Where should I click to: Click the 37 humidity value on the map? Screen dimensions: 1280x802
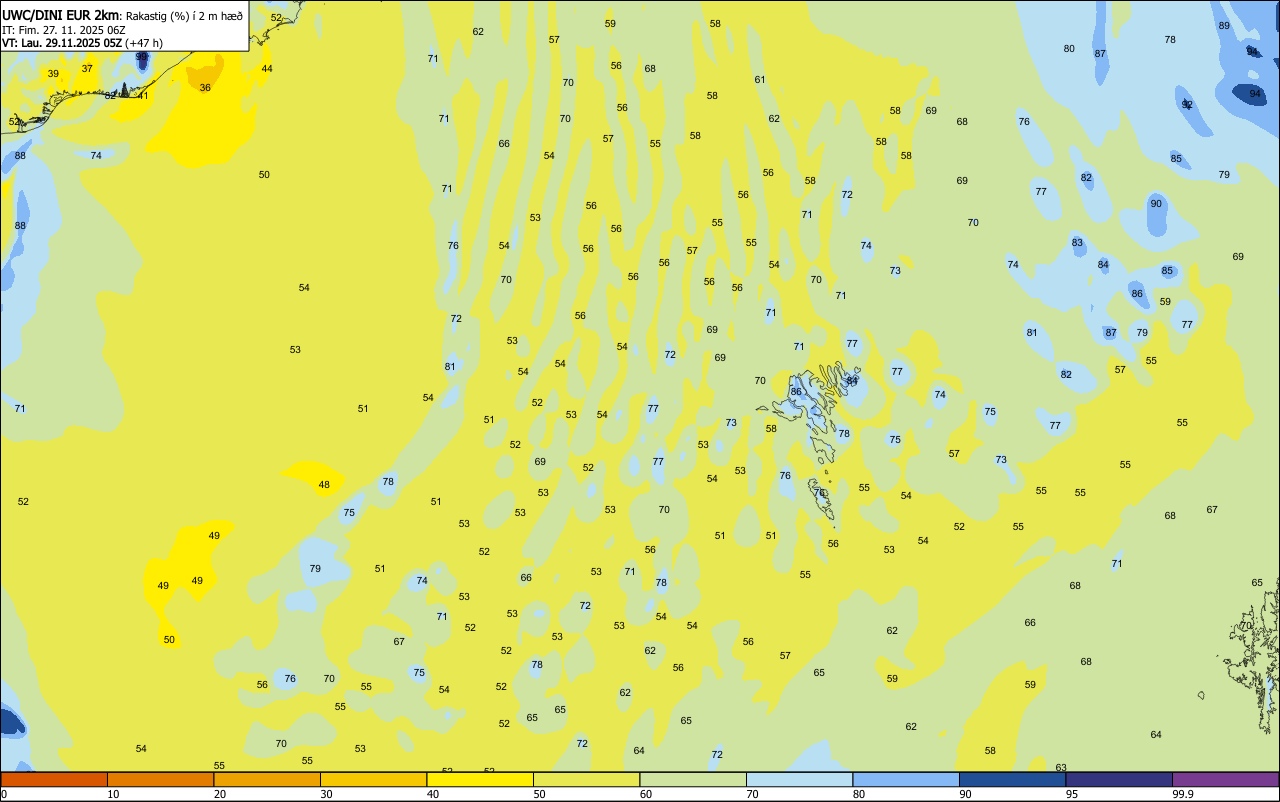(87, 69)
